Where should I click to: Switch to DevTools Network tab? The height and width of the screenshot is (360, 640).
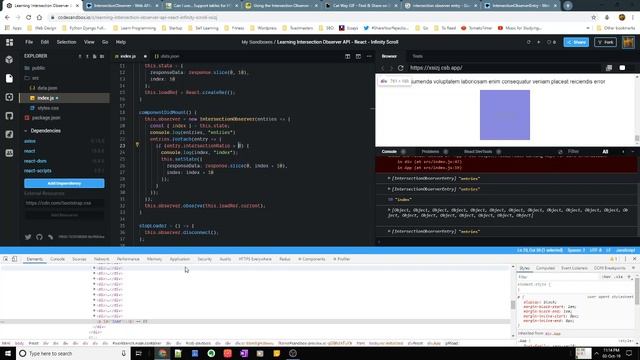(x=101, y=259)
